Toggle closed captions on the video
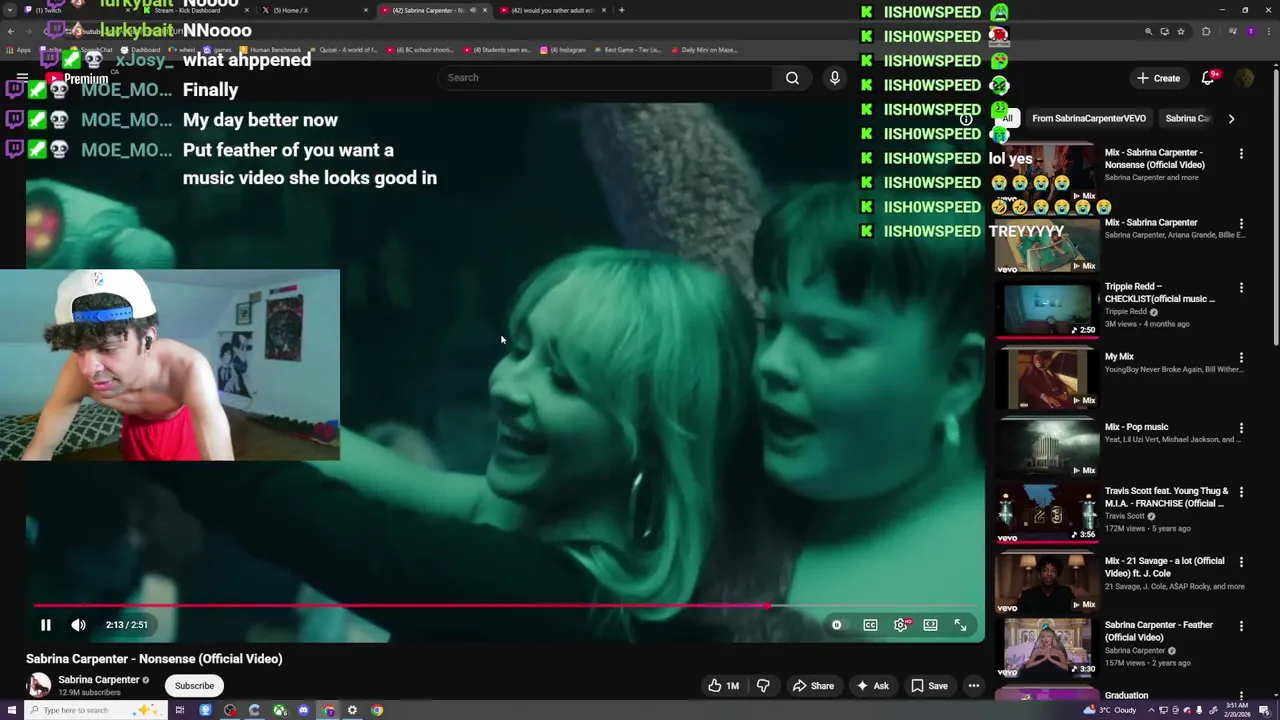 (870, 625)
